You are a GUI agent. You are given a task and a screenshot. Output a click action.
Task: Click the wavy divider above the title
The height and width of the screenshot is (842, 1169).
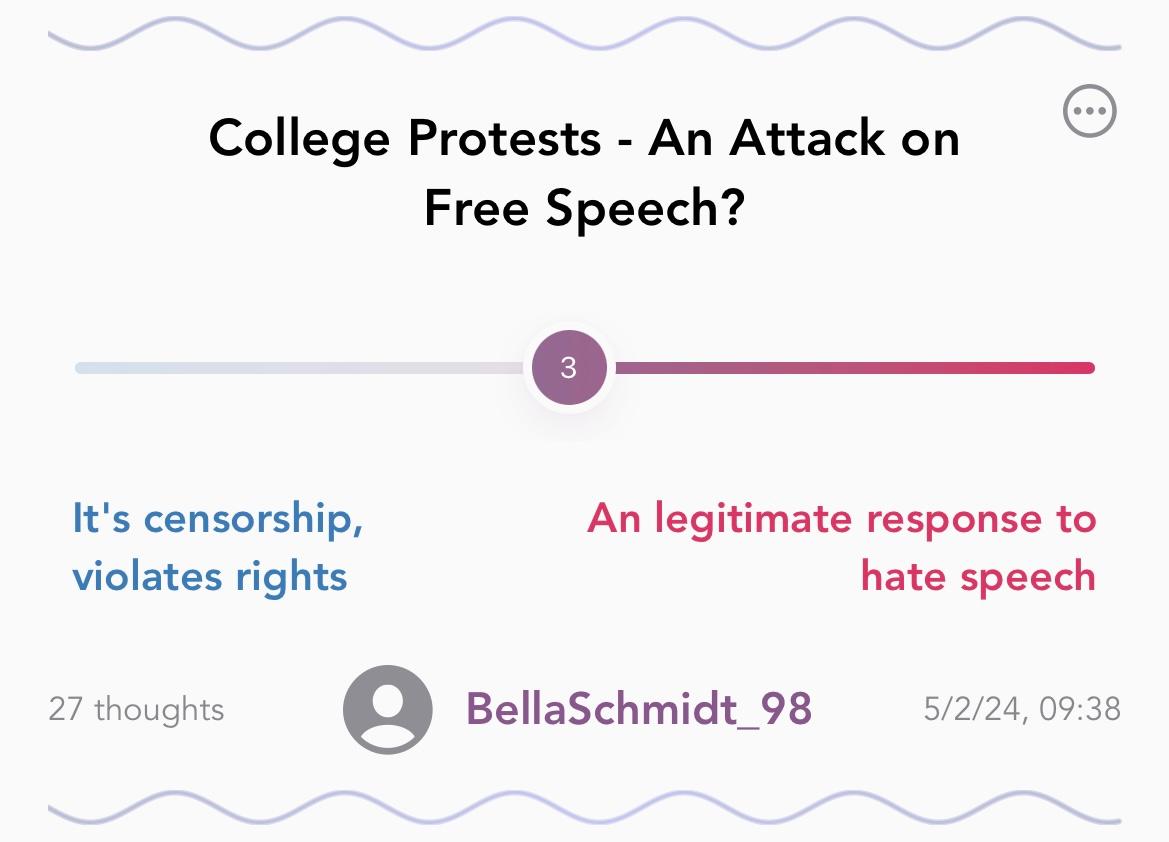tap(584, 34)
